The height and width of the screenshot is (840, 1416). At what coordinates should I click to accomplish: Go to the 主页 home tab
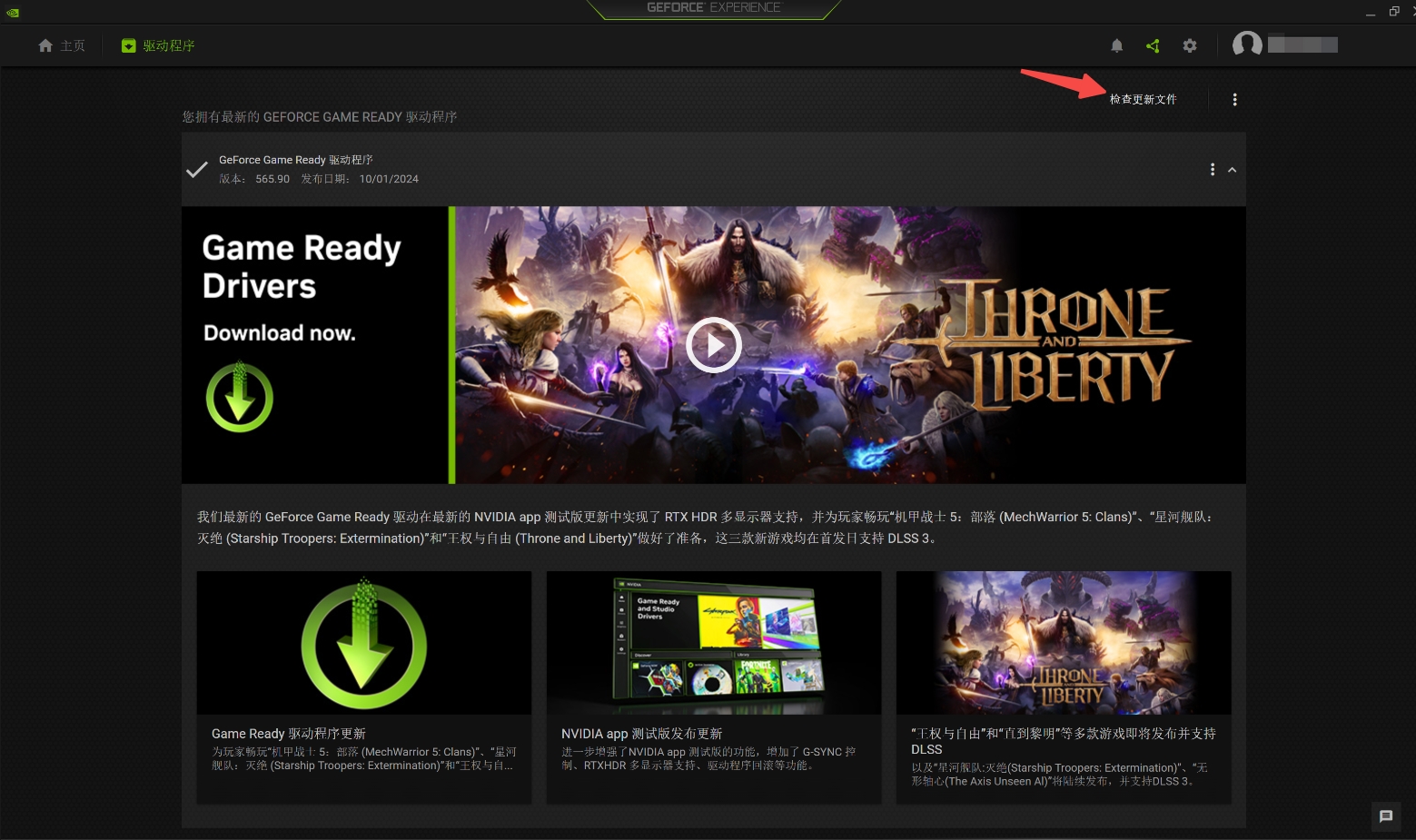(x=62, y=45)
